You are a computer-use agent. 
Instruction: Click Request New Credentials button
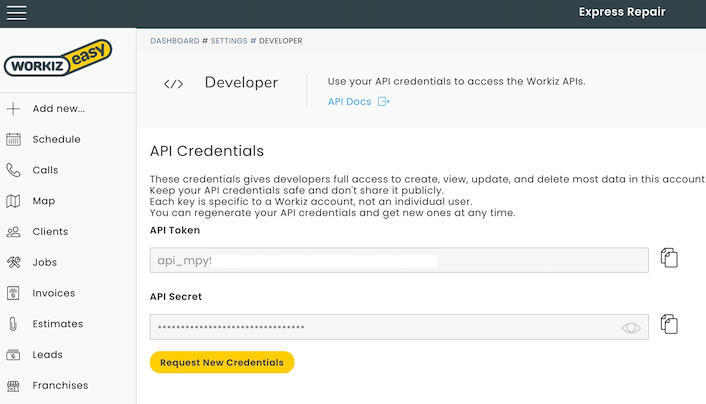coord(222,362)
